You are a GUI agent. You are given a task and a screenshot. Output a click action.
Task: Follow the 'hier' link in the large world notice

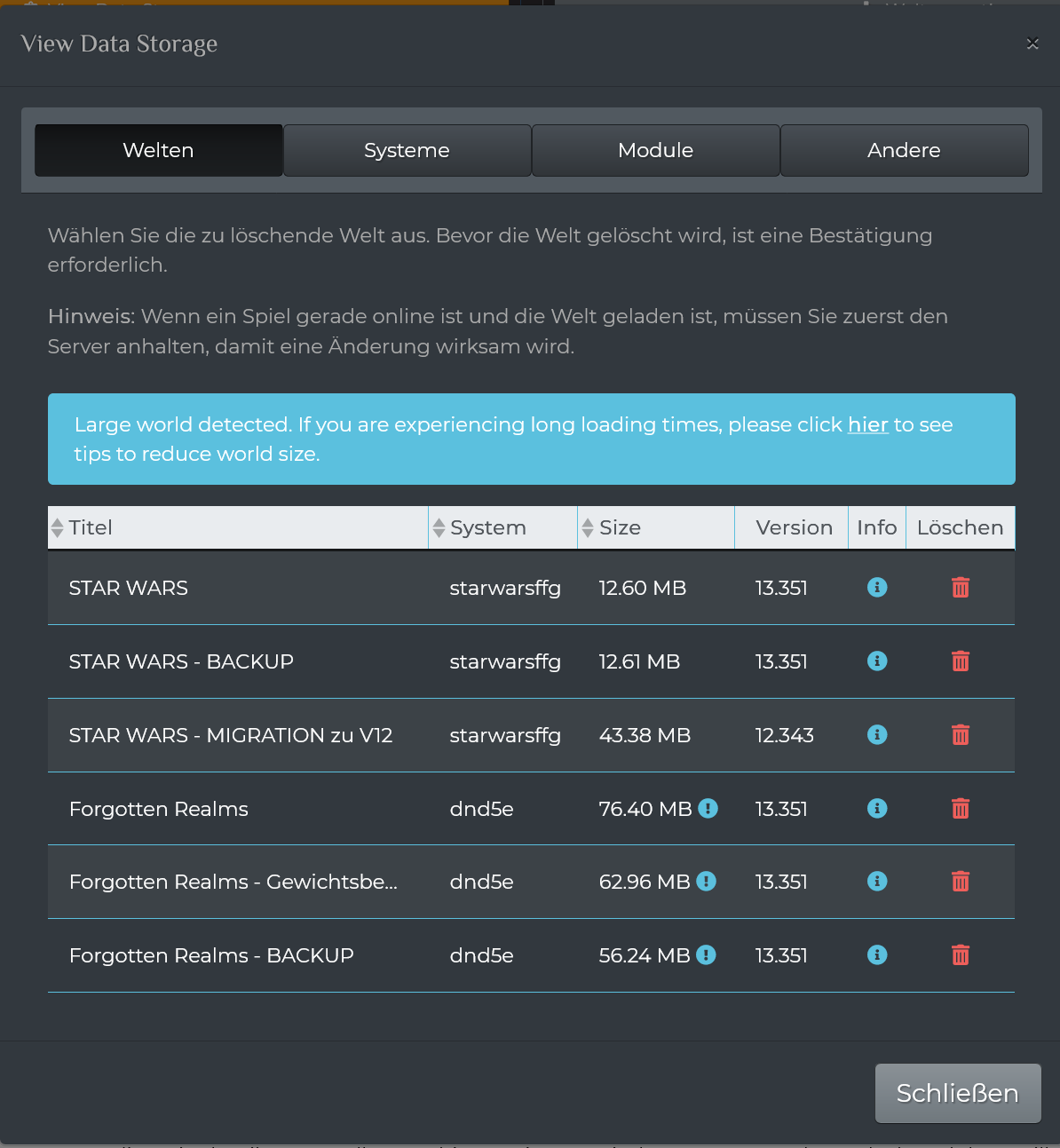[x=868, y=424]
